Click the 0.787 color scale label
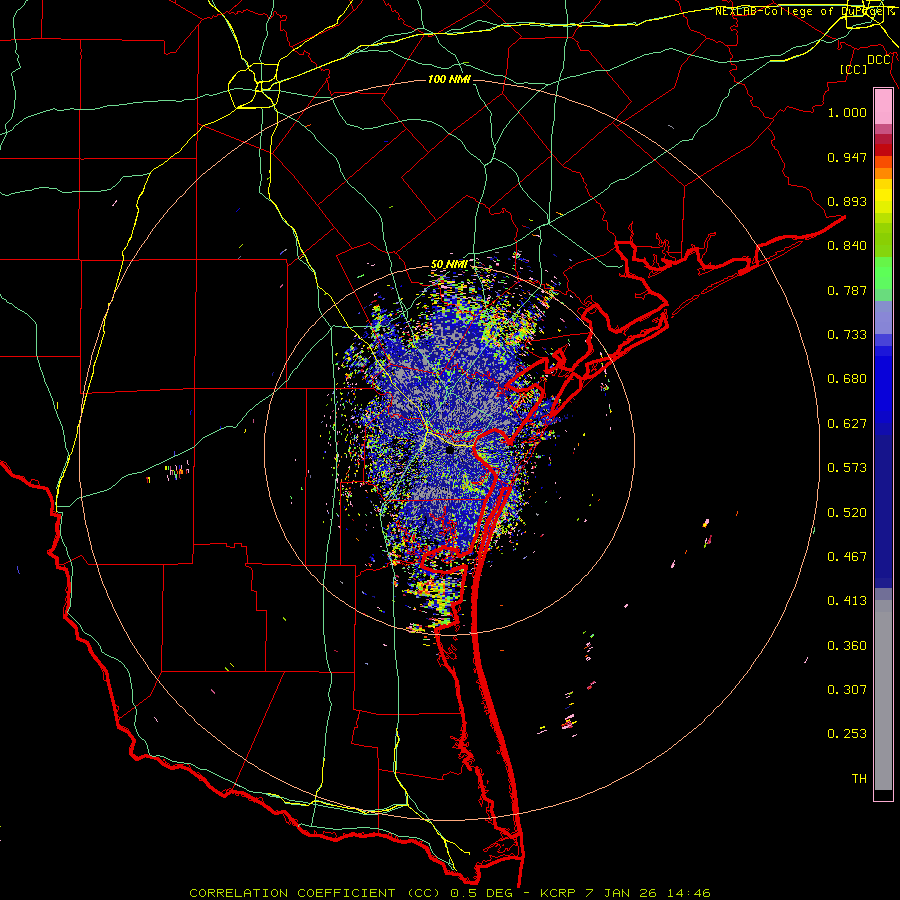 [x=847, y=290]
